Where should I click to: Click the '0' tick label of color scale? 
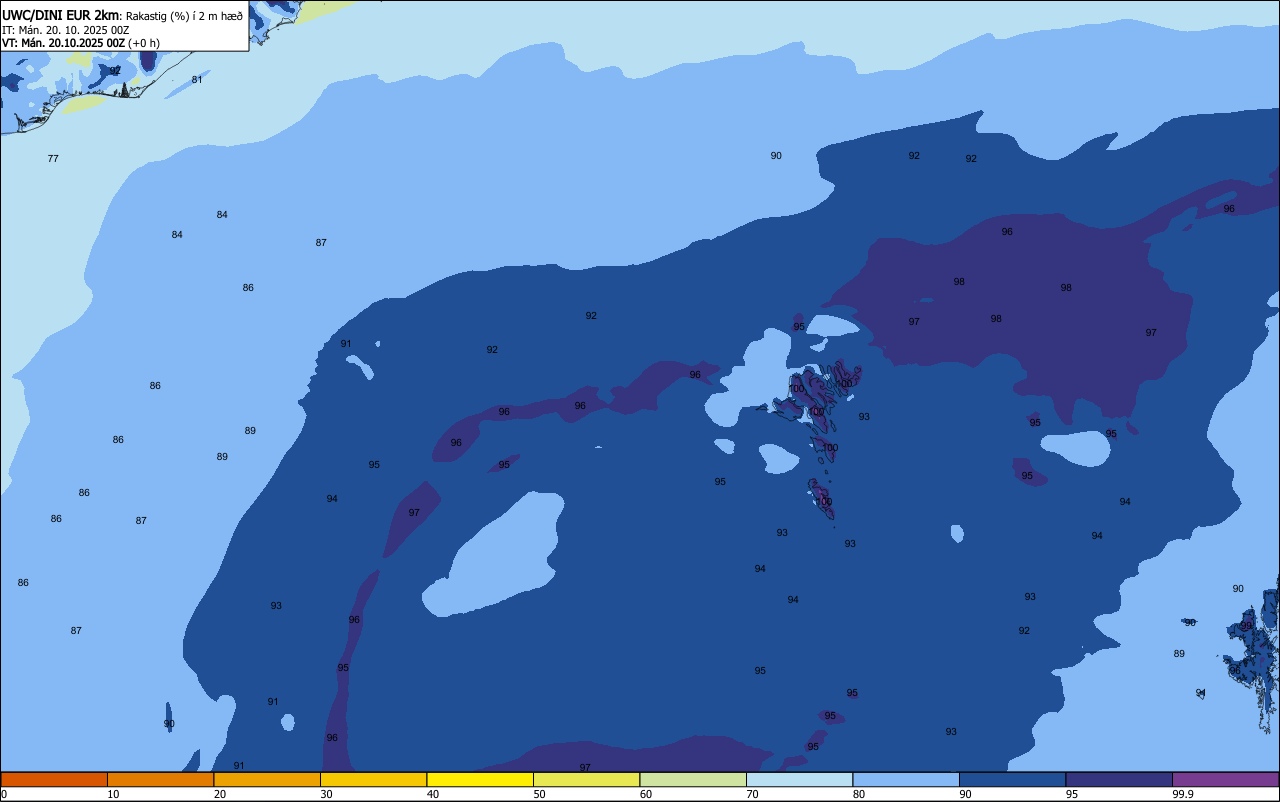tap(4, 794)
